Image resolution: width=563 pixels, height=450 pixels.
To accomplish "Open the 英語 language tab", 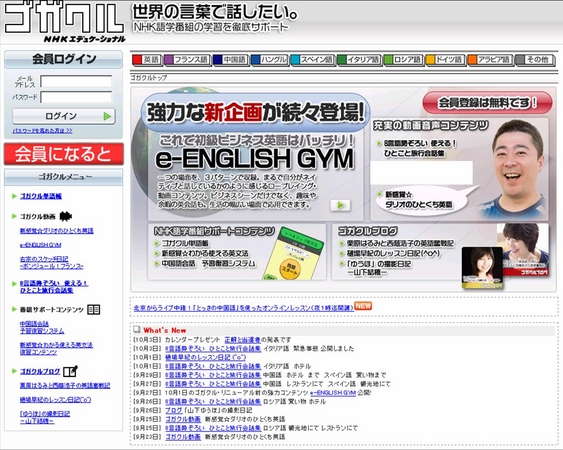I will [x=147, y=60].
